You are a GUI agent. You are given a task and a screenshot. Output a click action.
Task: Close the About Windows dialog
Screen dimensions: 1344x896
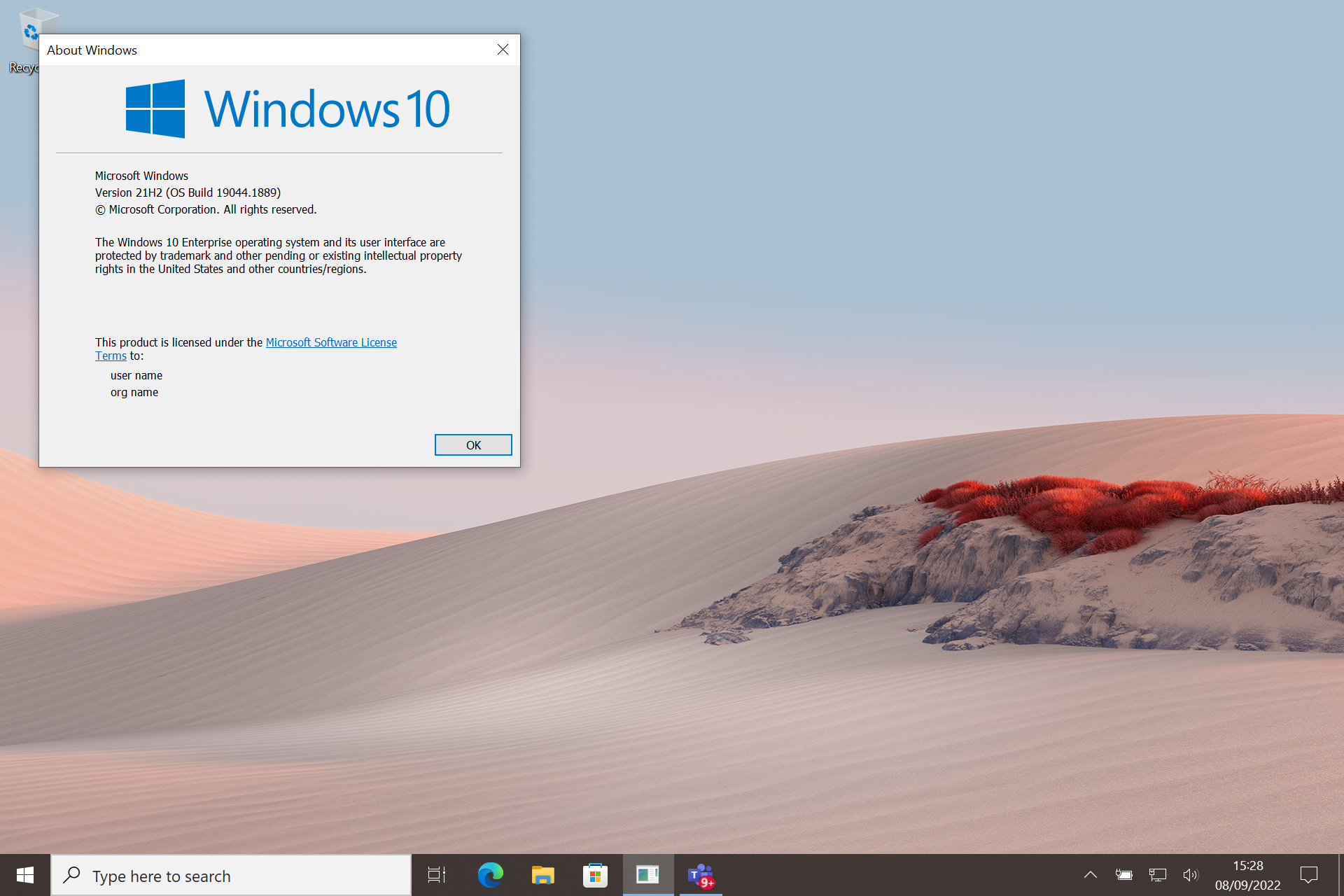503,49
